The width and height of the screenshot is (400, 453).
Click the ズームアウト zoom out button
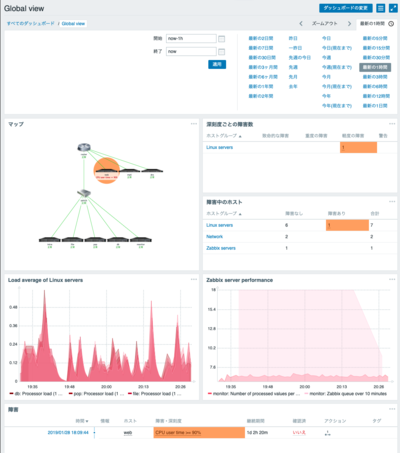coord(325,24)
